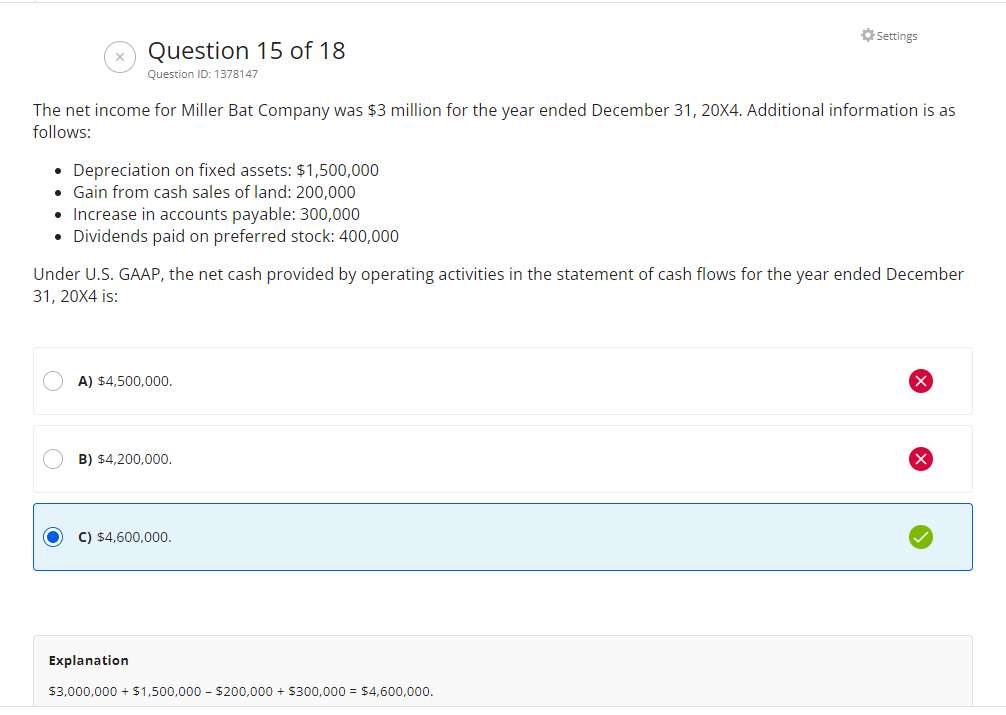Select radio button for answer C

(x=53, y=537)
